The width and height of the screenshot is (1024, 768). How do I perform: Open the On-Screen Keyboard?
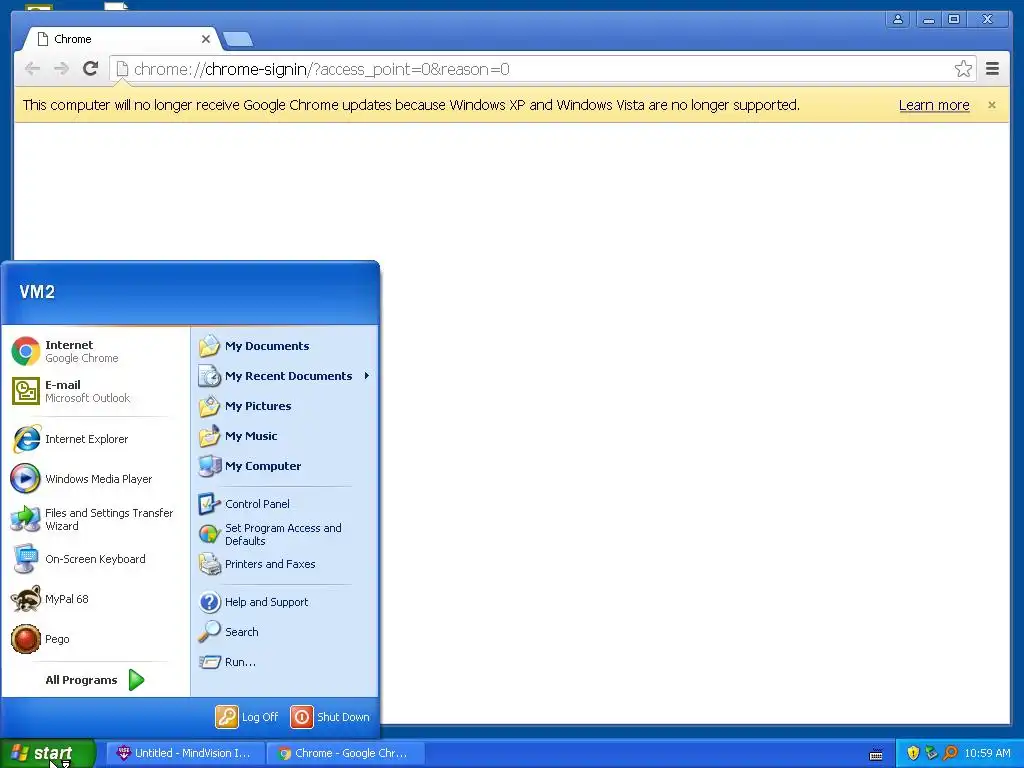tap(95, 559)
